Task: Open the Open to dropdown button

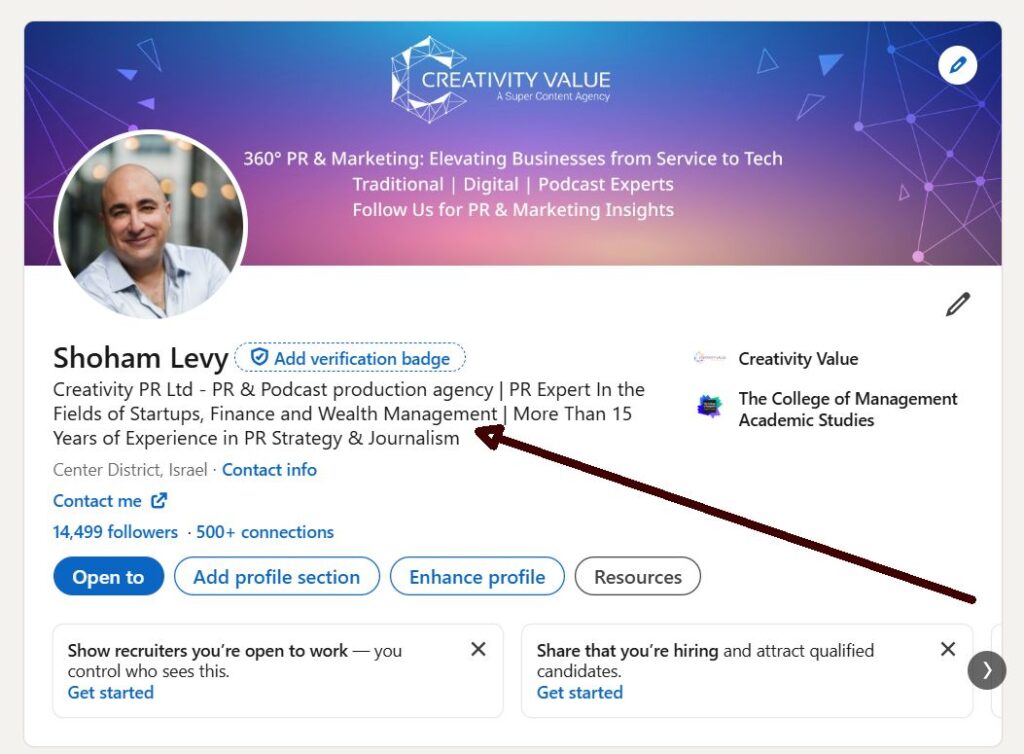Action: point(108,576)
